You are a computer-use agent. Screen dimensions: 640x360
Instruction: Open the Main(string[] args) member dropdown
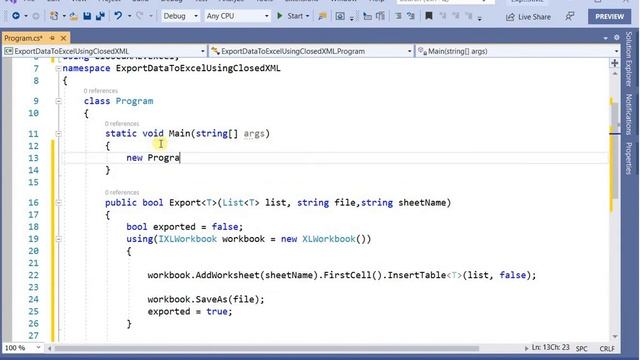coord(518,51)
